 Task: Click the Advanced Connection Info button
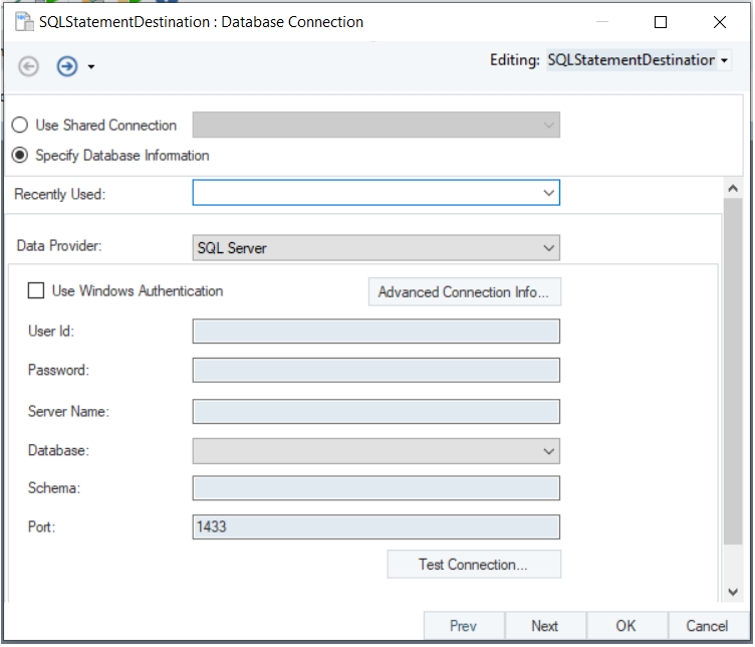tap(464, 292)
